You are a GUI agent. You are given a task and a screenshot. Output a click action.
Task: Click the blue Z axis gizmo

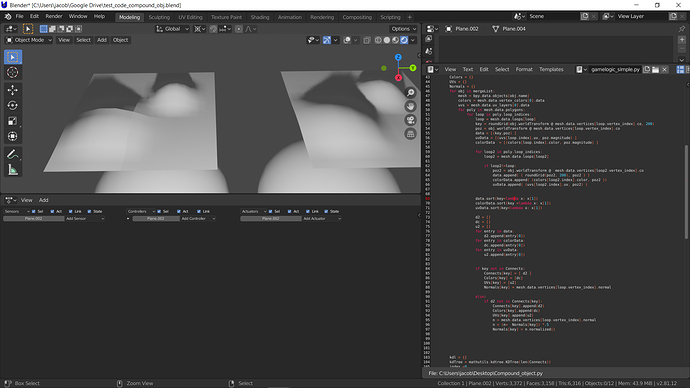[x=398, y=57]
